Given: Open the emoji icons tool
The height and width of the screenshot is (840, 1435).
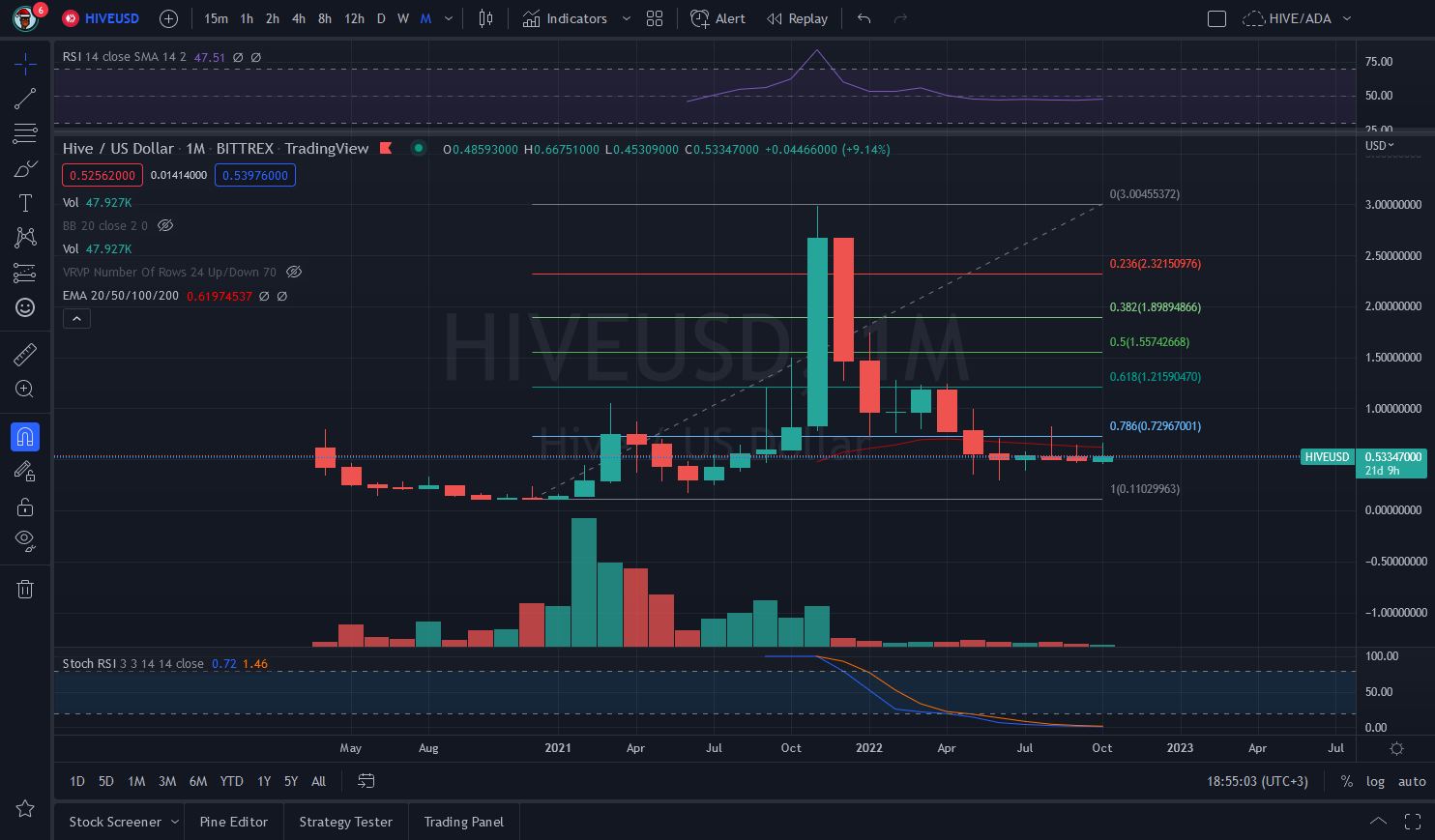Looking at the screenshot, I should pos(25,307).
